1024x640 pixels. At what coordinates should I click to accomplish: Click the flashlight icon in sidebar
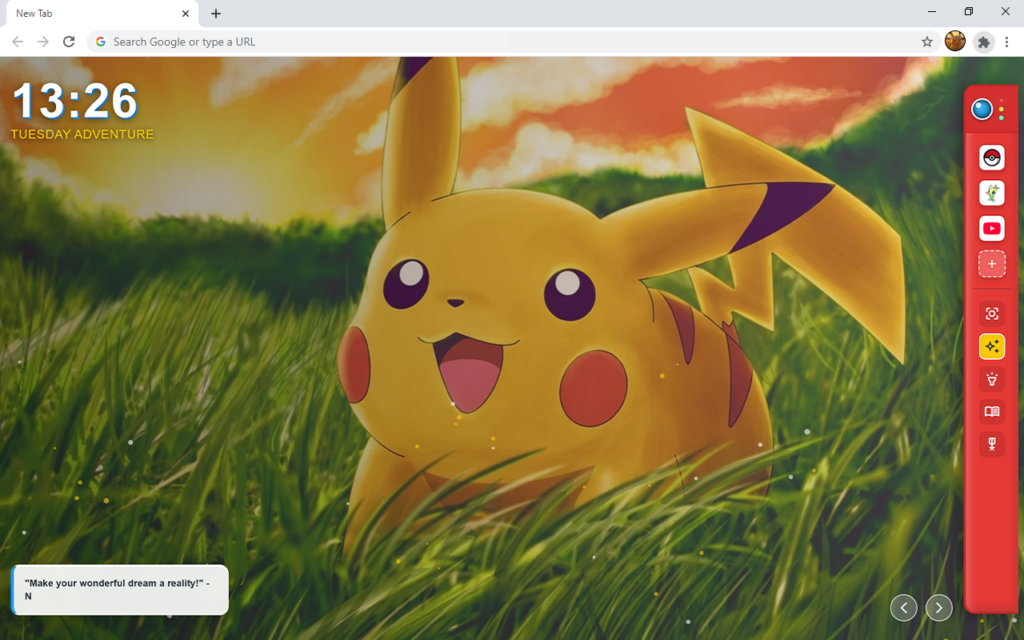click(x=991, y=379)
